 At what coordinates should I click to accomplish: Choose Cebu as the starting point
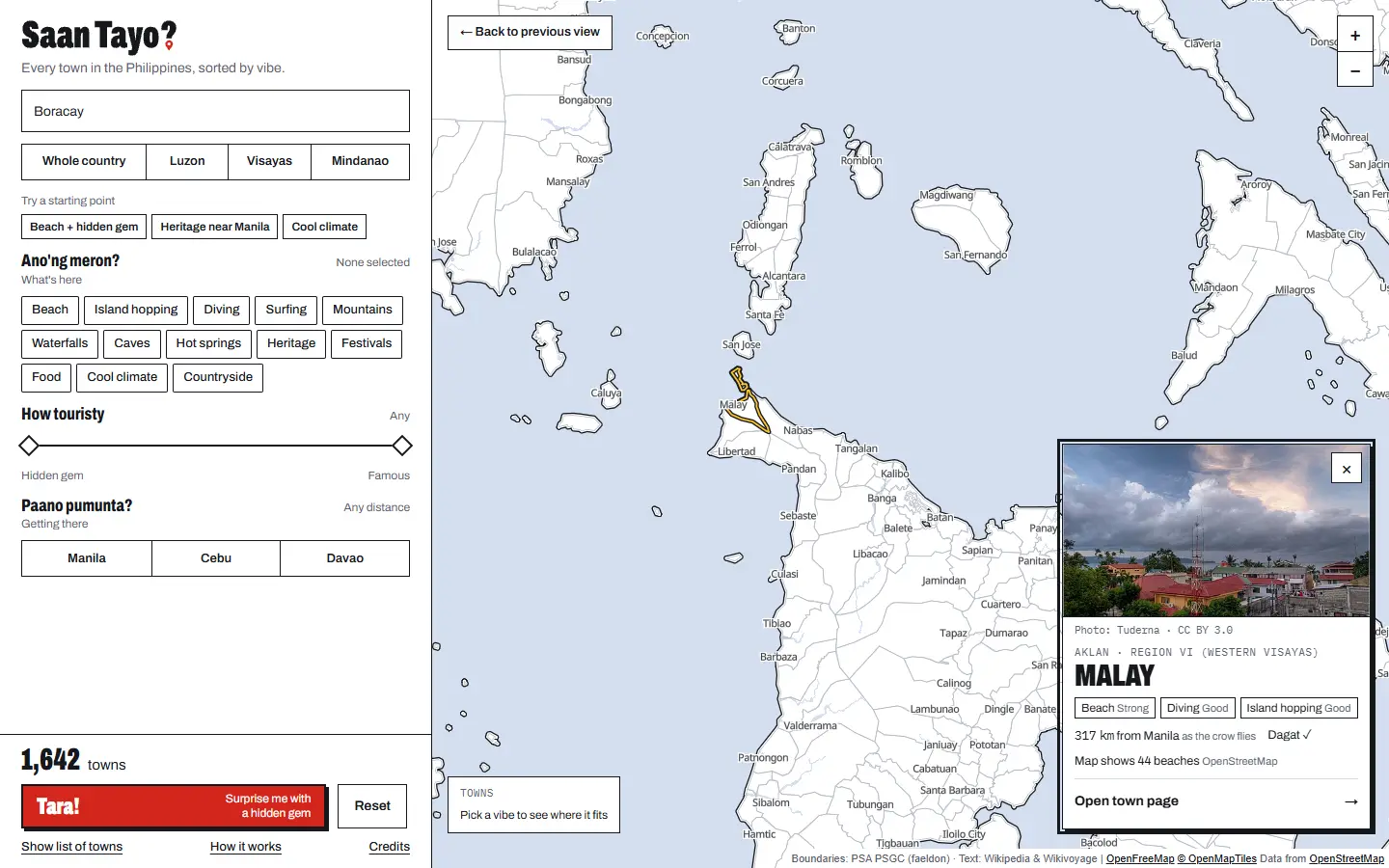coord(216,558)
